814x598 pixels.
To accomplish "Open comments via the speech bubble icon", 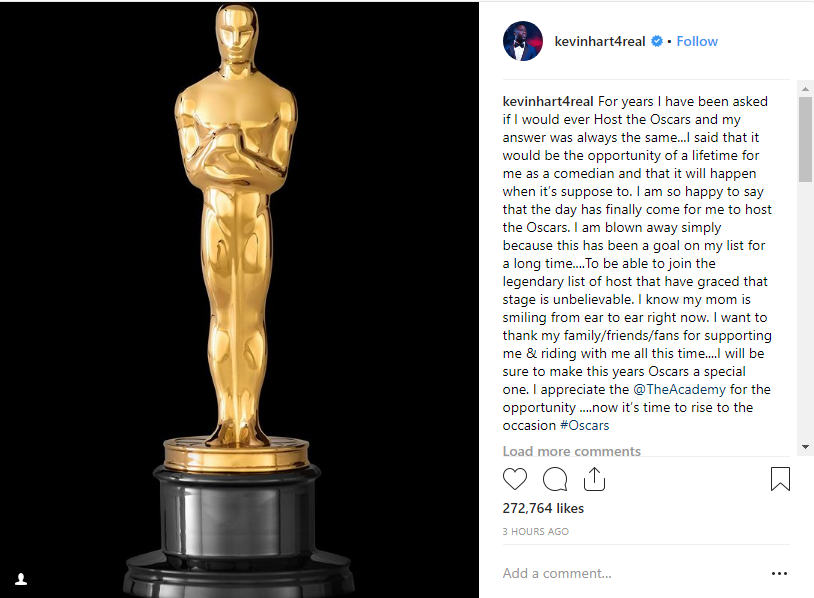I will click(x=555, y=479).
